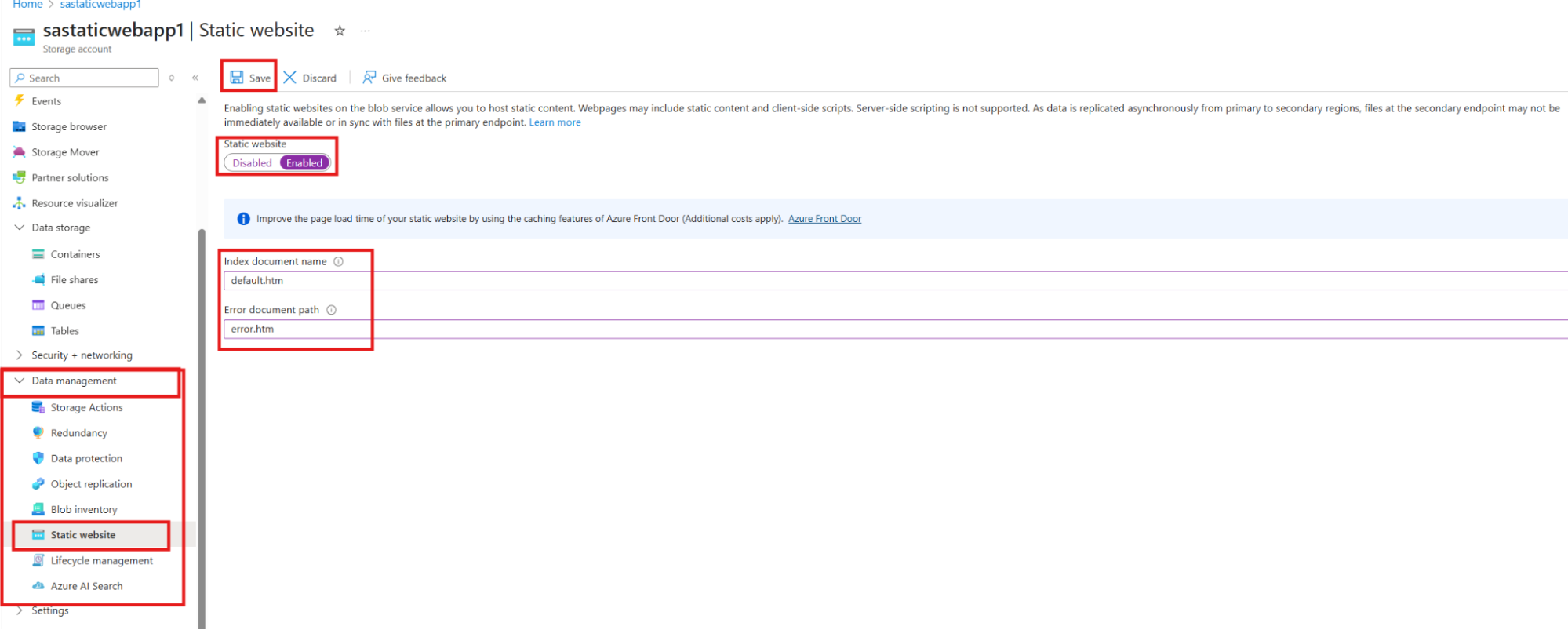The image size is (1568, 630).
Task: Open the Azure Front Door link
Action: 824,219
